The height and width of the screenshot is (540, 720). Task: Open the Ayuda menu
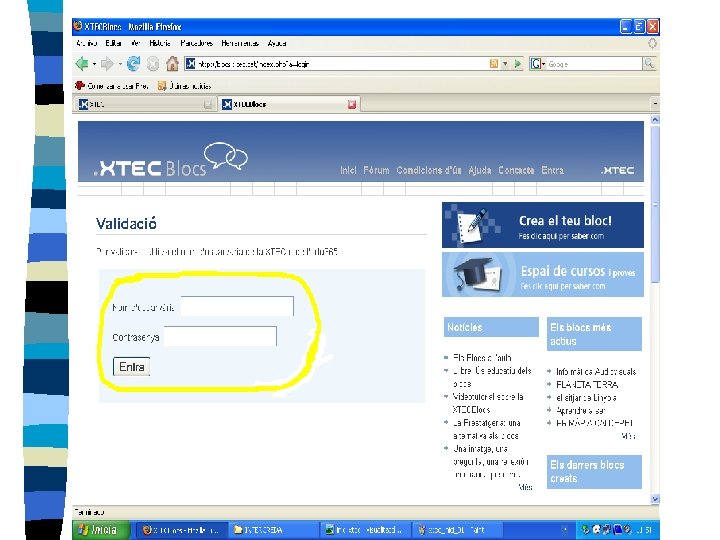click(276, 43)
